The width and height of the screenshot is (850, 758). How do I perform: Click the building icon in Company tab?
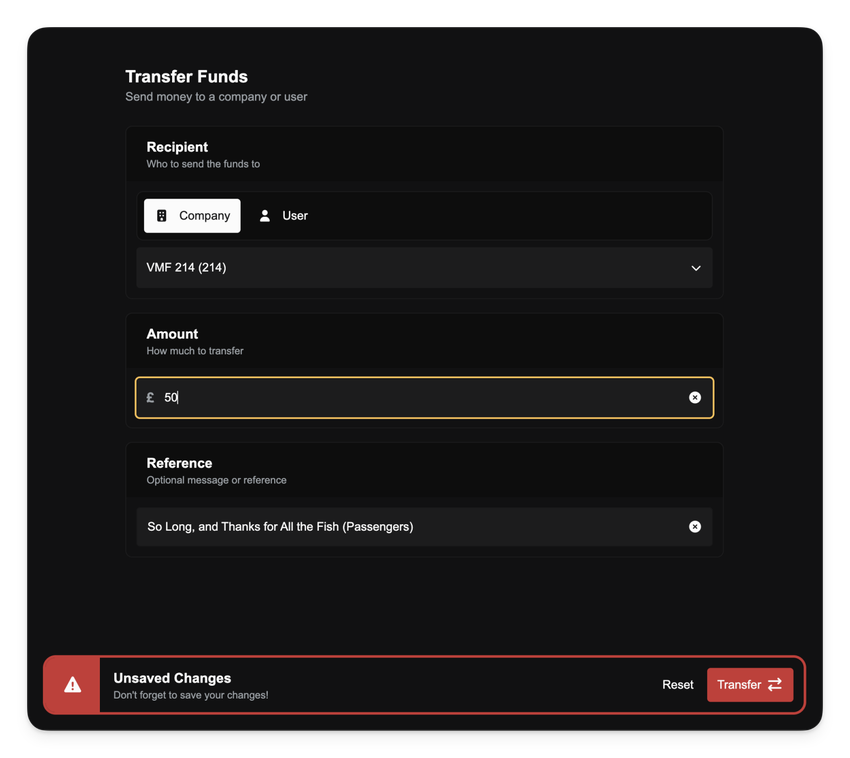[162, 216]
